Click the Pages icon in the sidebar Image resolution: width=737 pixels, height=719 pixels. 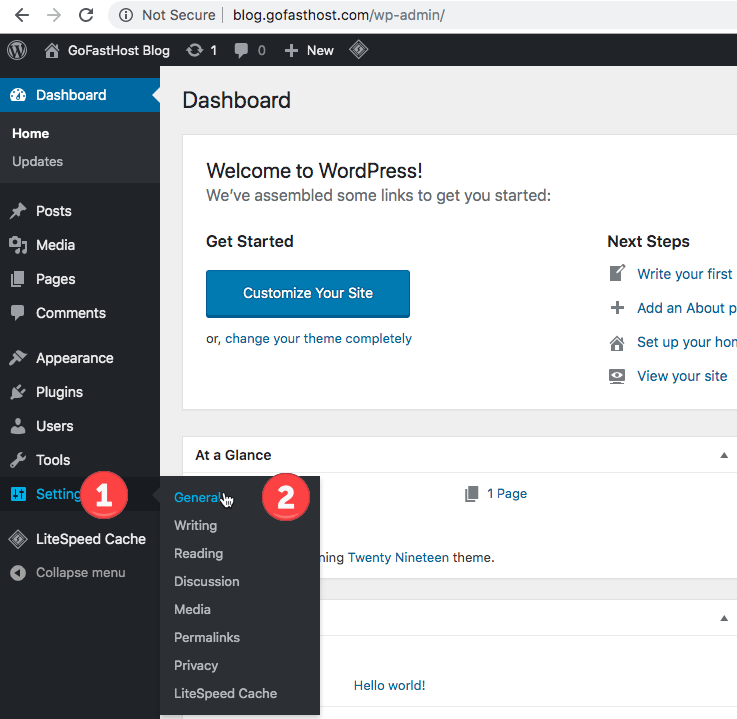pyautogui.click(x=18, y=279)
